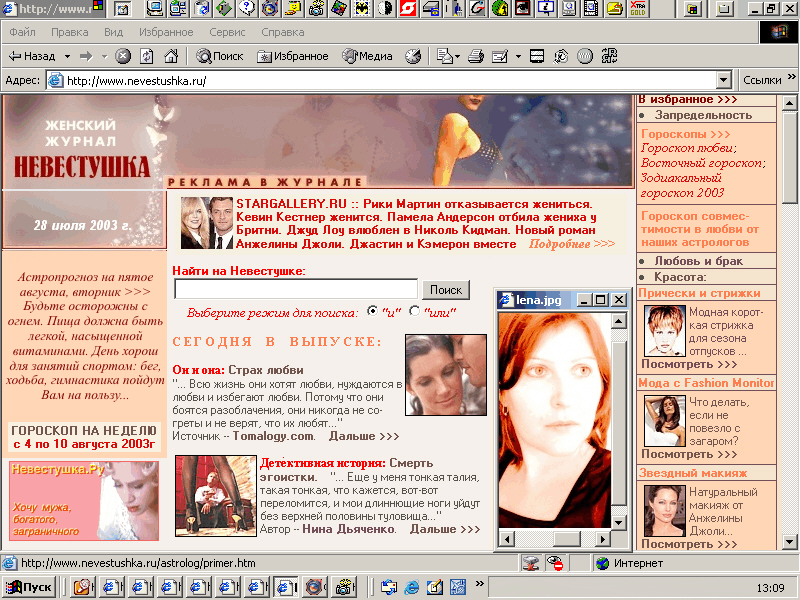This screenshot has height=600, width=800.
Task: Click the main page scrollbar down arrow
Action: click(790, 541)
